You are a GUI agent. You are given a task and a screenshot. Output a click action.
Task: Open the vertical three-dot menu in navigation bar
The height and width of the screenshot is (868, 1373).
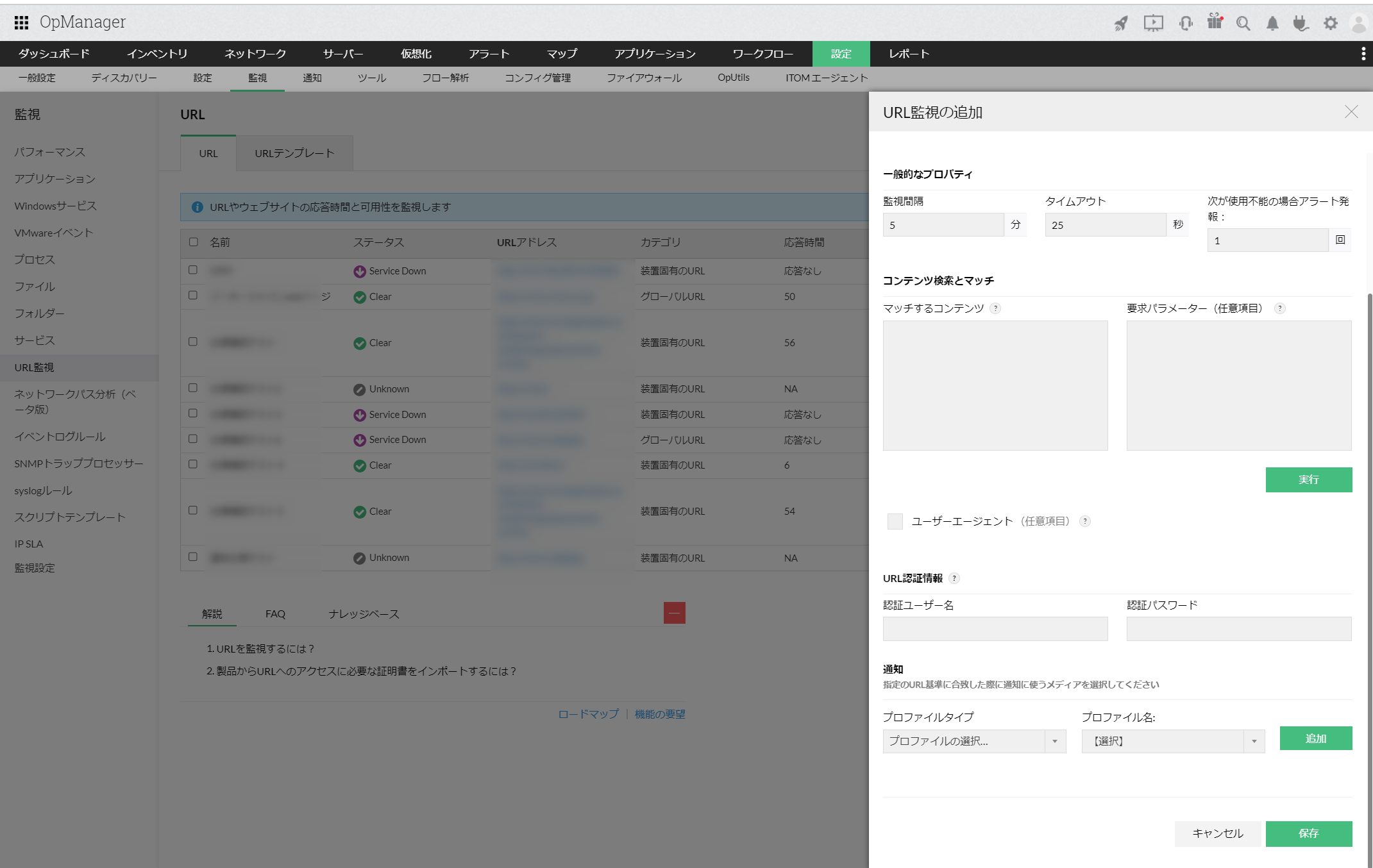(1363, 54)
